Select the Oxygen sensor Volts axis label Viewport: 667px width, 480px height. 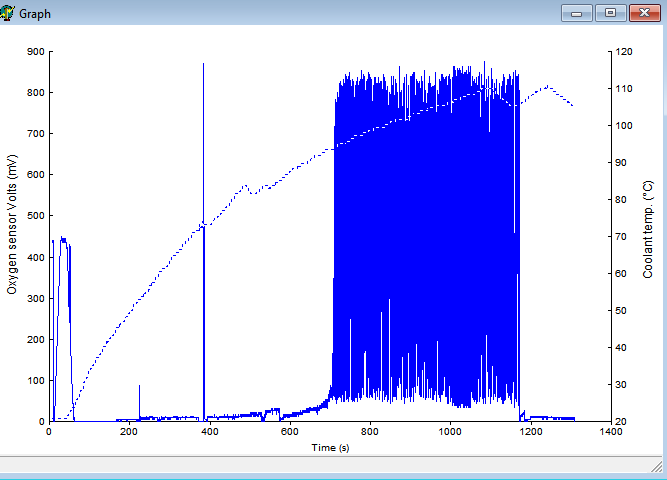[x=12, y=224]
